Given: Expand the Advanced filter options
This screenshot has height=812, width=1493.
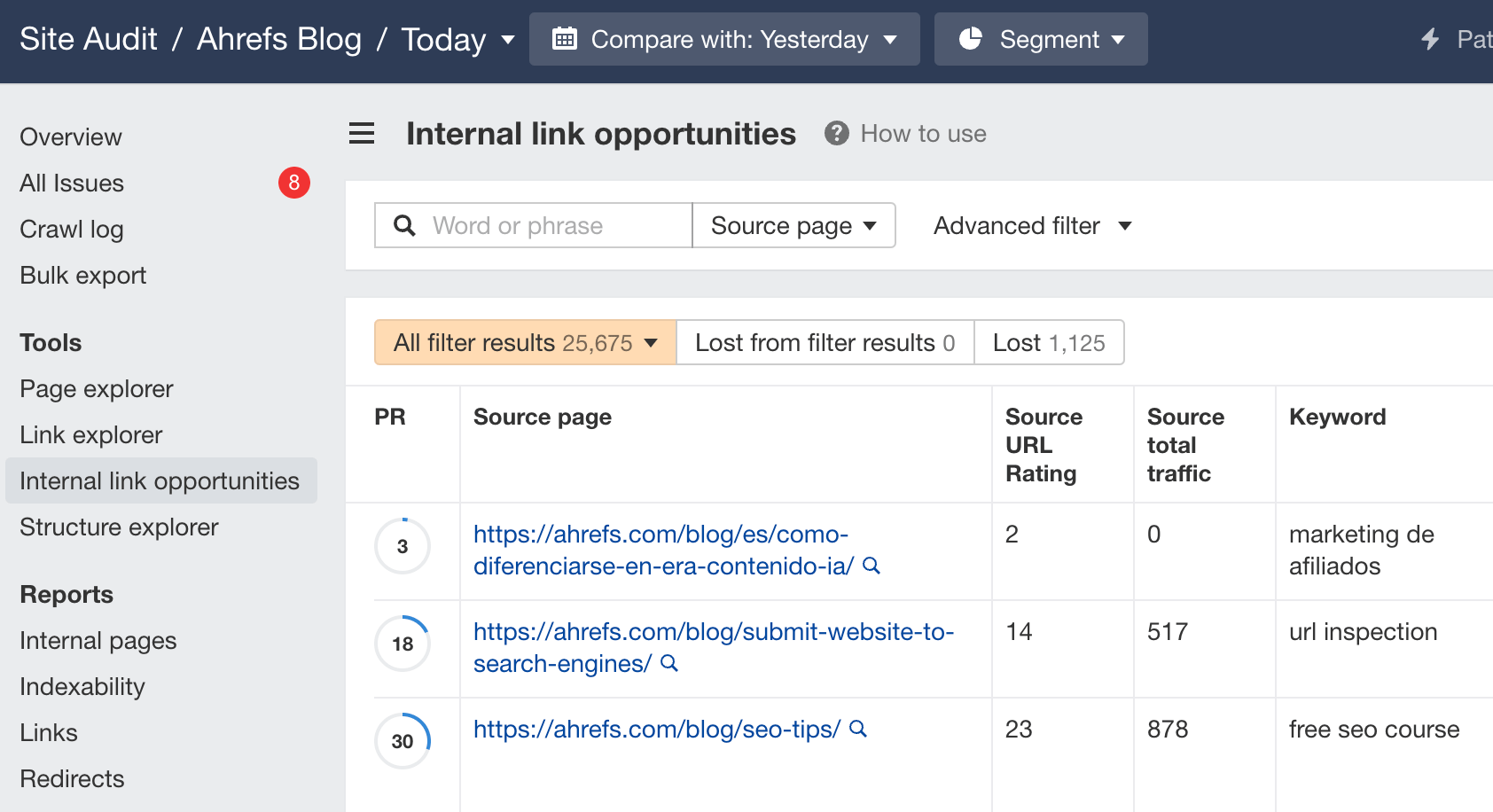Looking at the screenshot, I should 1030,225.
